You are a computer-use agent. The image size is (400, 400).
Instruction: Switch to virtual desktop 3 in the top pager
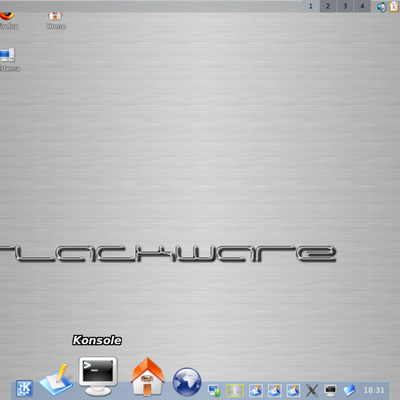345,6
